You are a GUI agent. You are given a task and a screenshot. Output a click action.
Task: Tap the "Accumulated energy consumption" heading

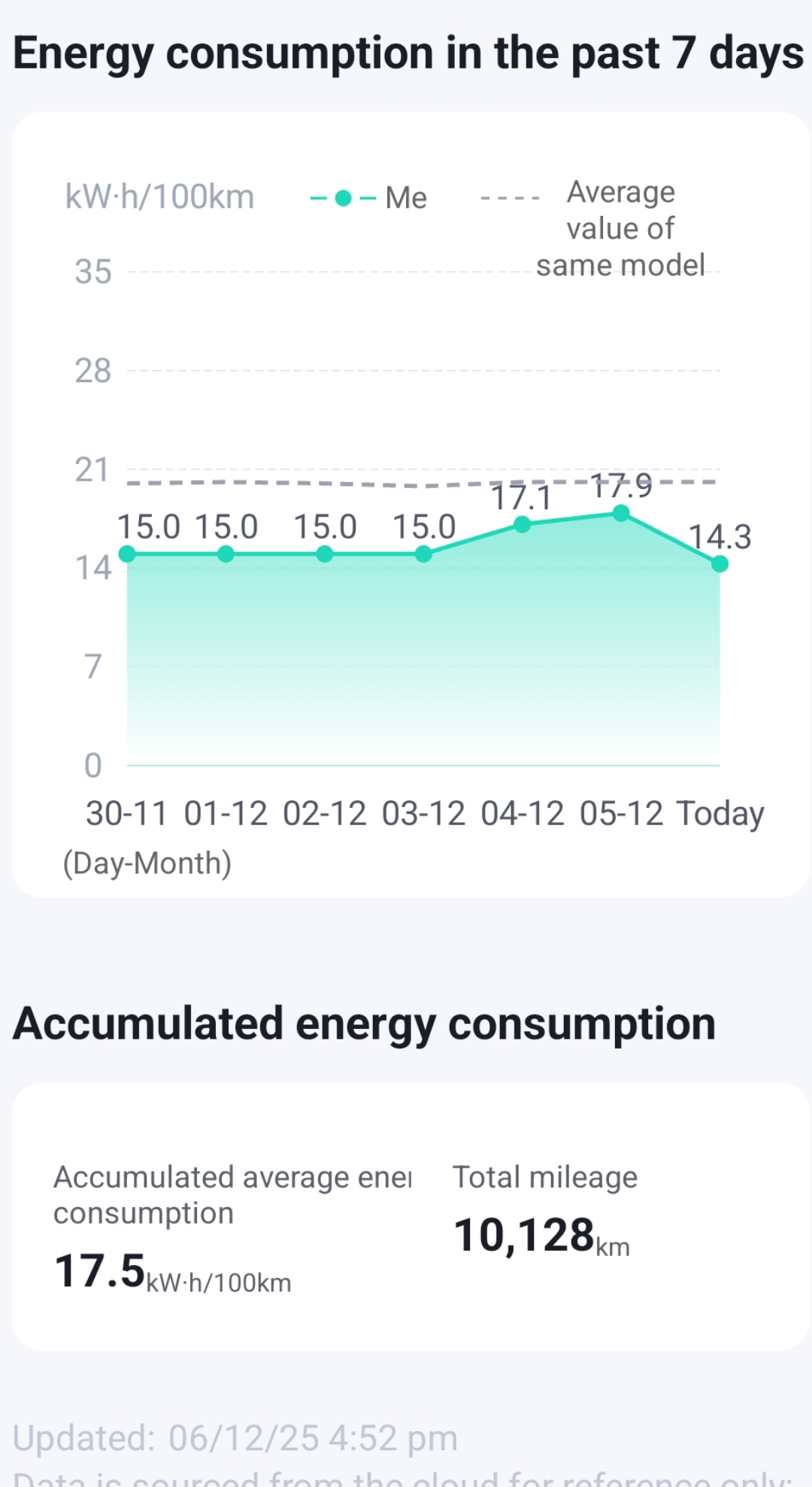(365, 1024)
